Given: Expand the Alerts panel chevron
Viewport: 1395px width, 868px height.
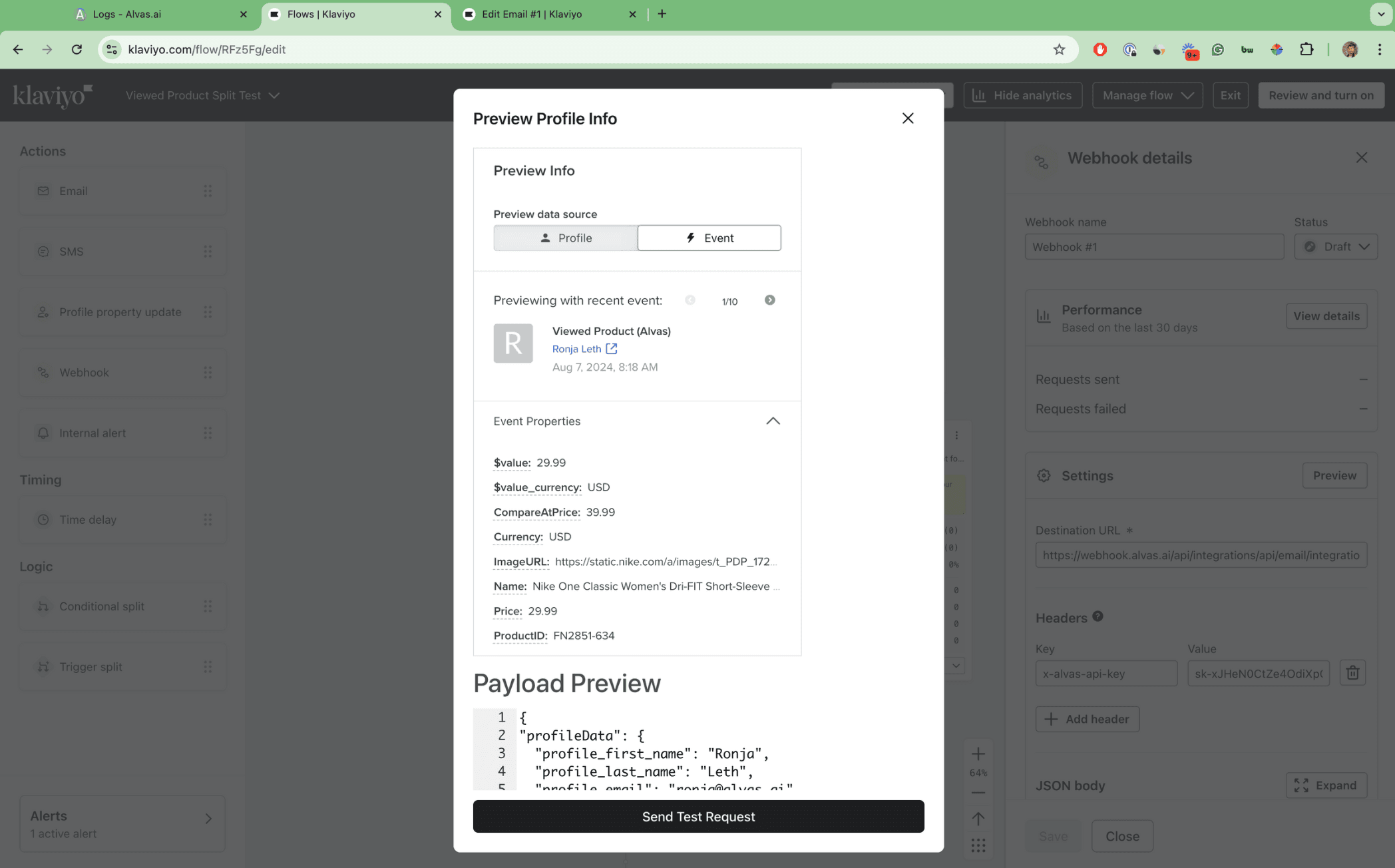Looking at the screenshot, I should tap(208, 818).
